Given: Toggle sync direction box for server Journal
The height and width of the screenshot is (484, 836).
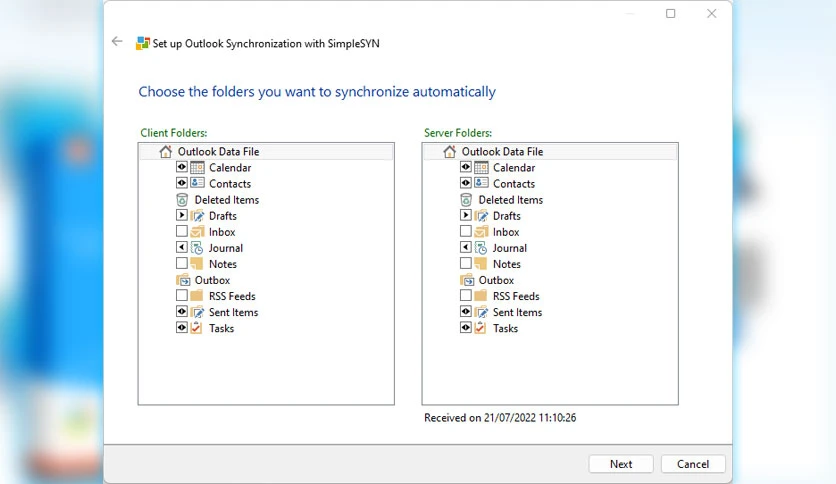Looking at the screenshot, I should click(x=466, y=247).
